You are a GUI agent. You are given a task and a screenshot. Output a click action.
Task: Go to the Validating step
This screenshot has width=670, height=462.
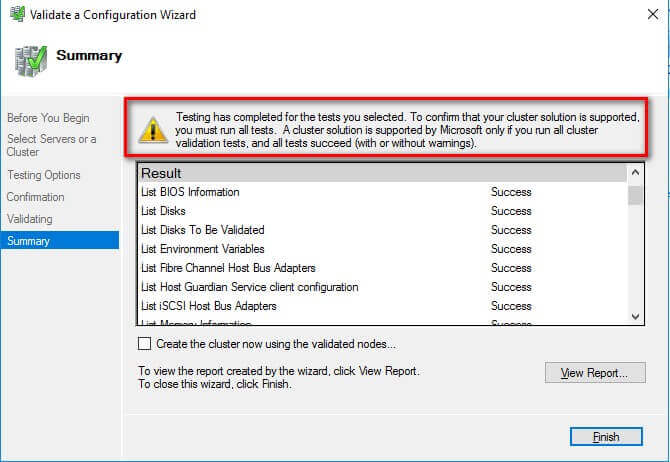(x=29, y=219)
